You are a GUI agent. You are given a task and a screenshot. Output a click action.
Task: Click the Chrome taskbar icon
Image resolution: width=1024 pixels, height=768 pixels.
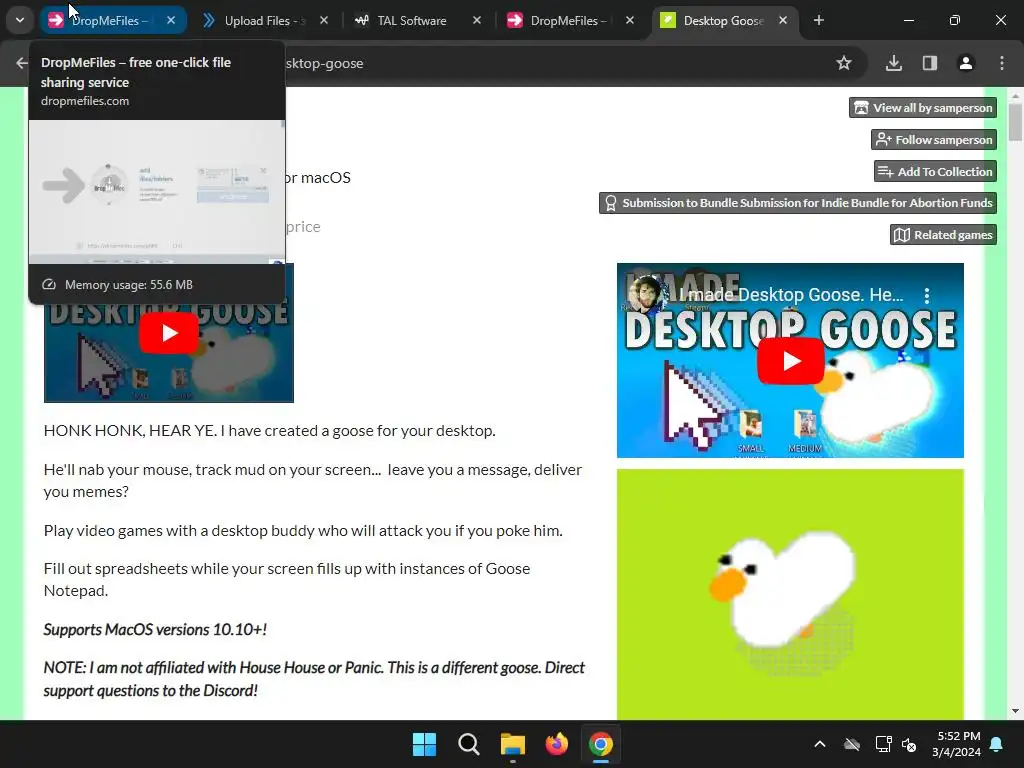(601, 744)
